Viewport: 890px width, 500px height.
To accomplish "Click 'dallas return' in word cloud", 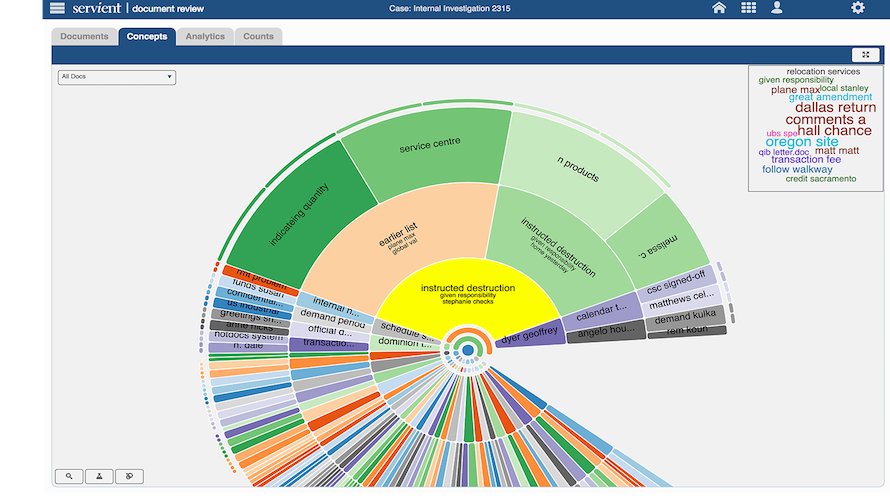I will tap(836, 107).
